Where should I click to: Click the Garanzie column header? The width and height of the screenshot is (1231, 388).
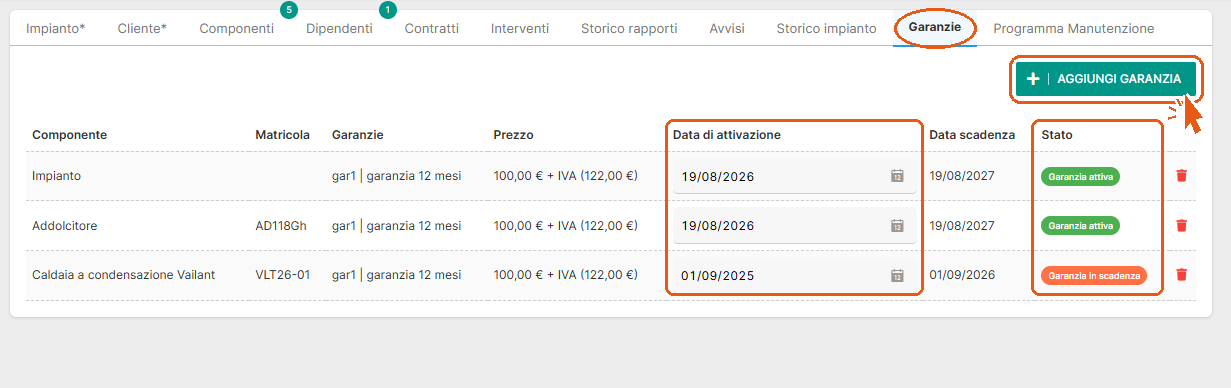(358, 134)
